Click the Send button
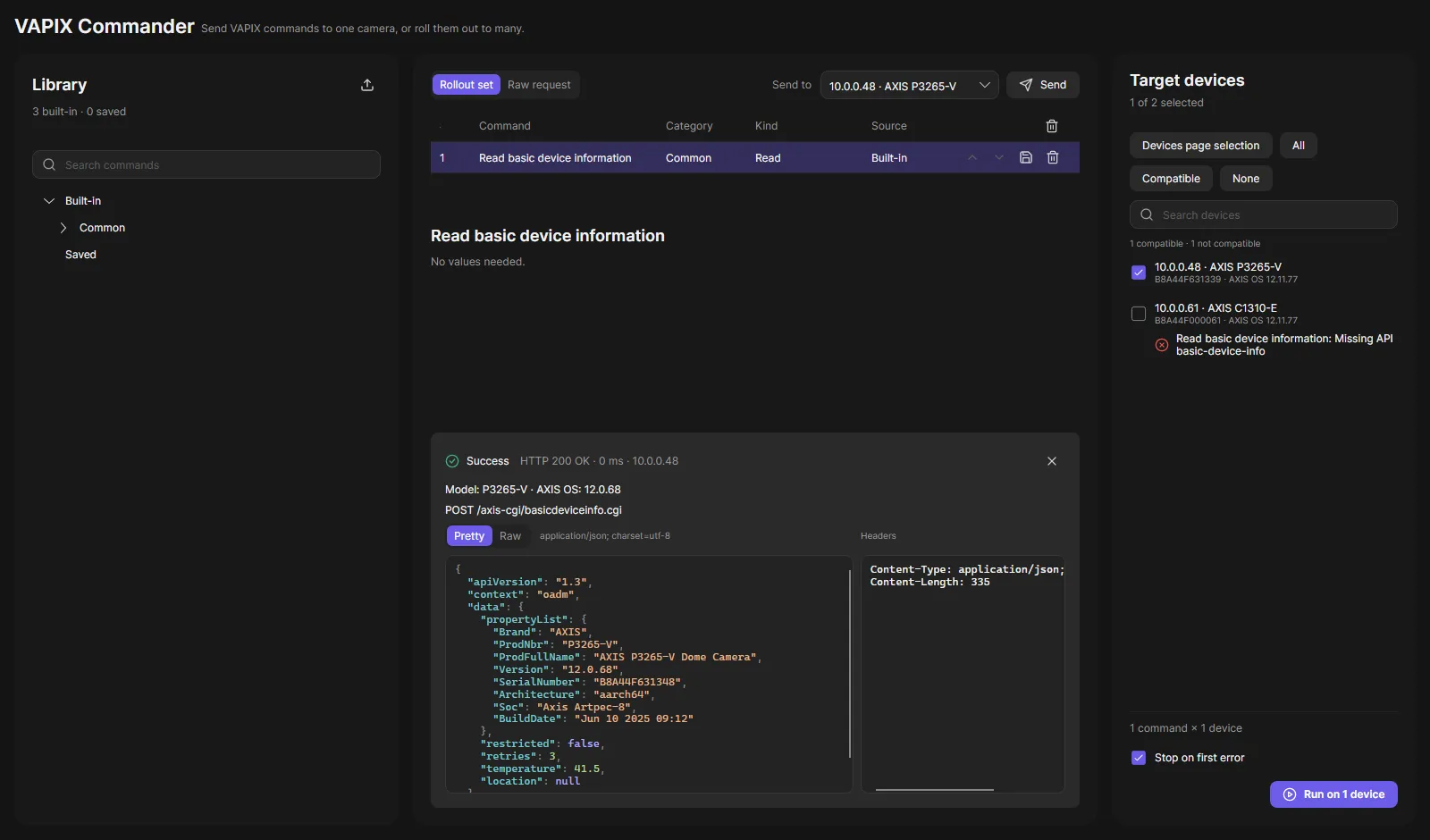This screenshot has height=840, width=1430. [x=1043, y=85]
